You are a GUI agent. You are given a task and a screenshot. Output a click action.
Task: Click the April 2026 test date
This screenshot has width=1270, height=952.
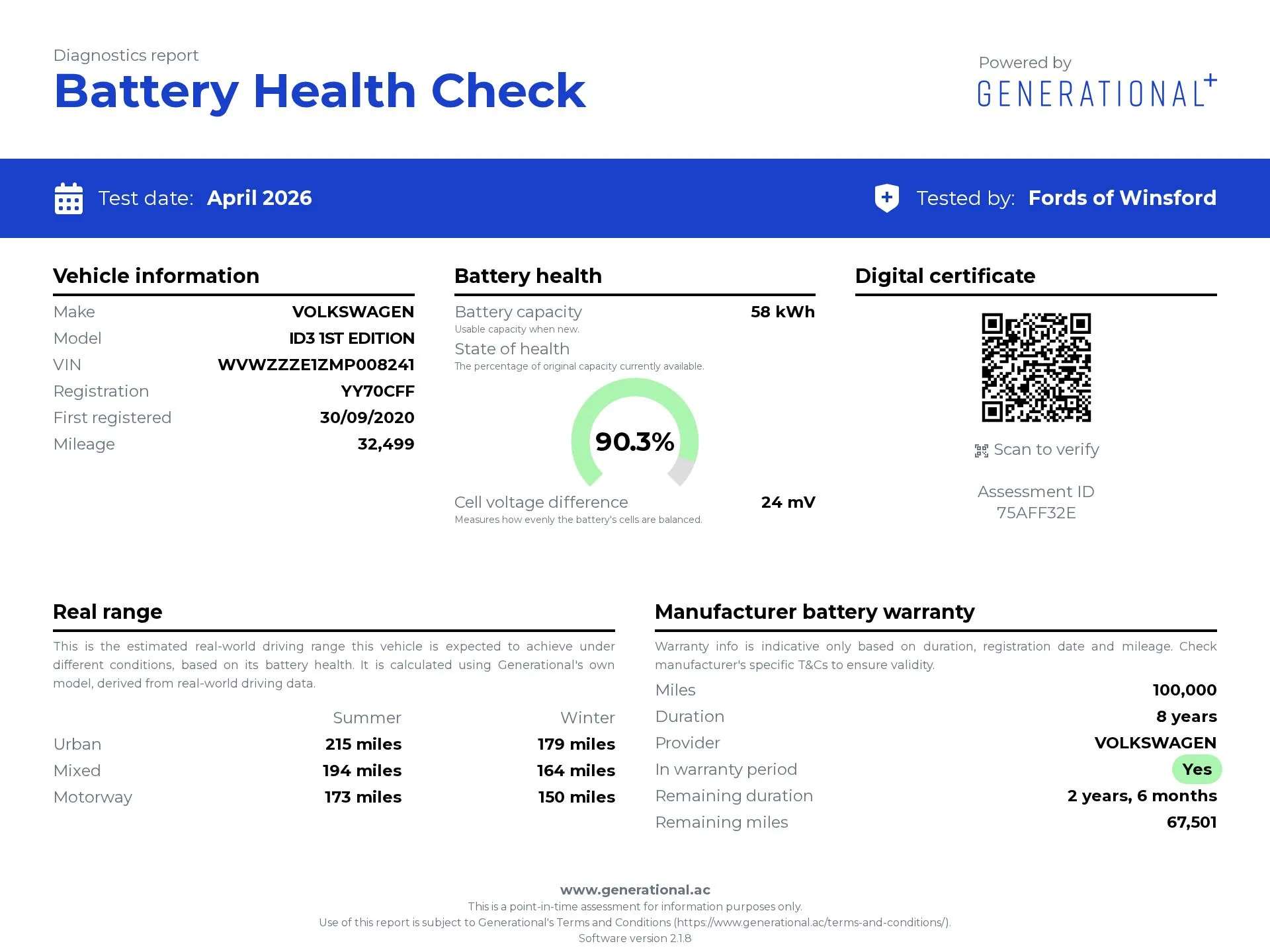pos(259,198)
